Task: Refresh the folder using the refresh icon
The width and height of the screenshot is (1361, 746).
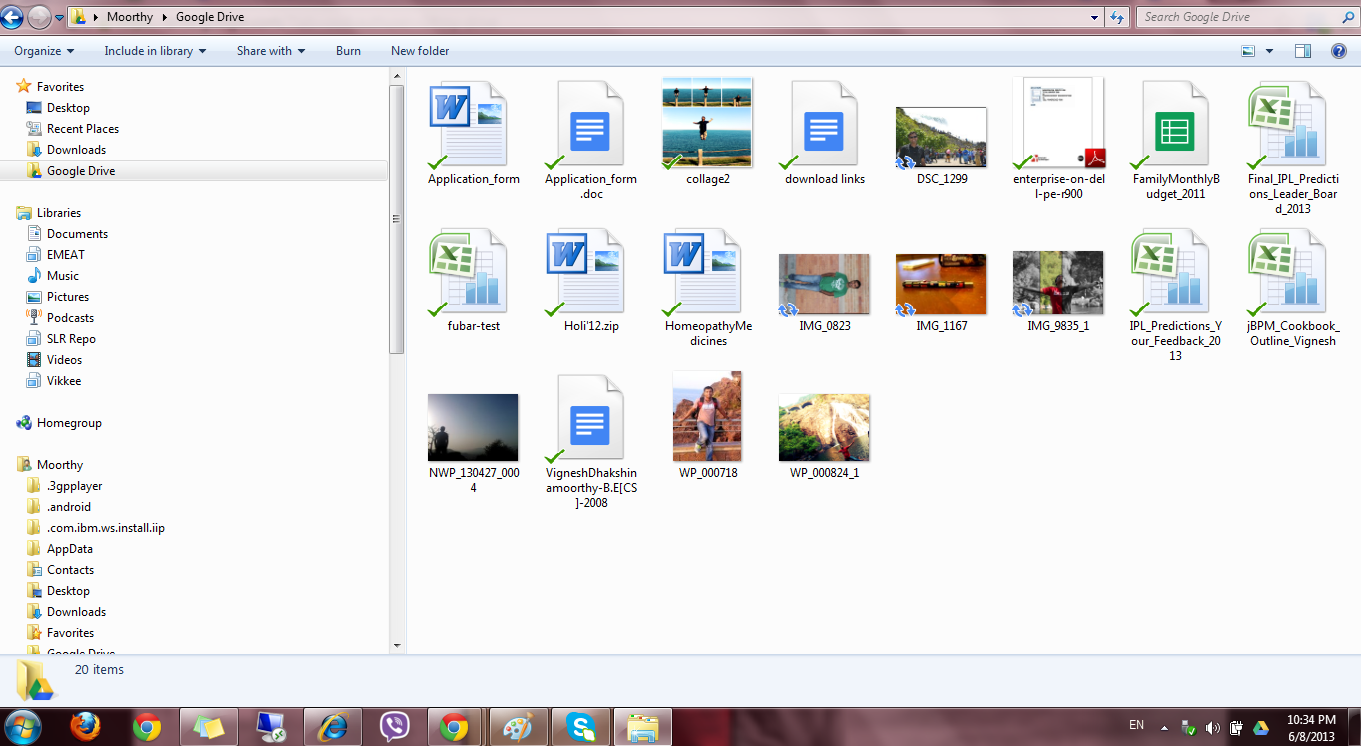Action: (x=1117, y=16)
